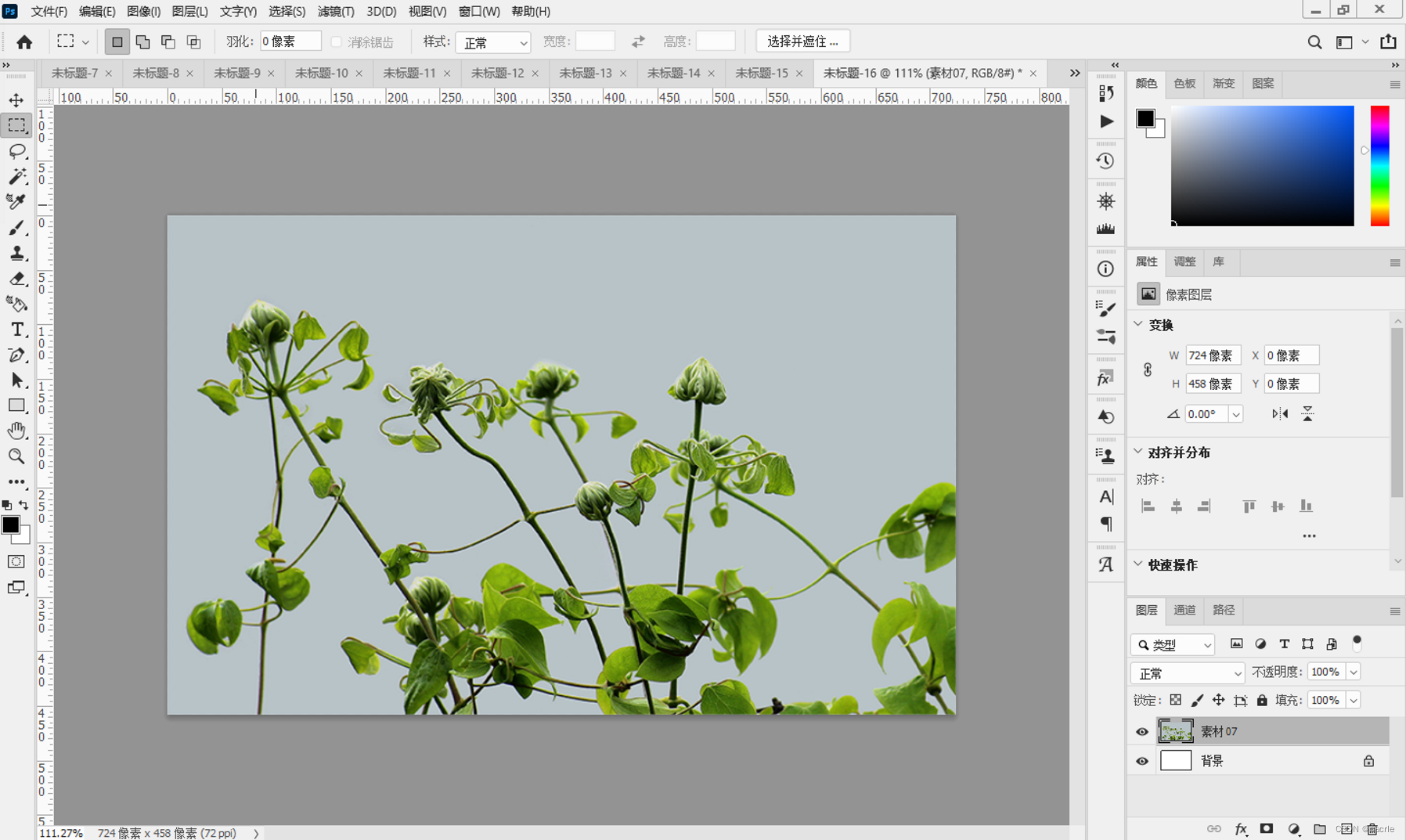This screenshot has height=840, width=1406.
Task: Collapse the 快速操作 section
Action: [1138, 564]
